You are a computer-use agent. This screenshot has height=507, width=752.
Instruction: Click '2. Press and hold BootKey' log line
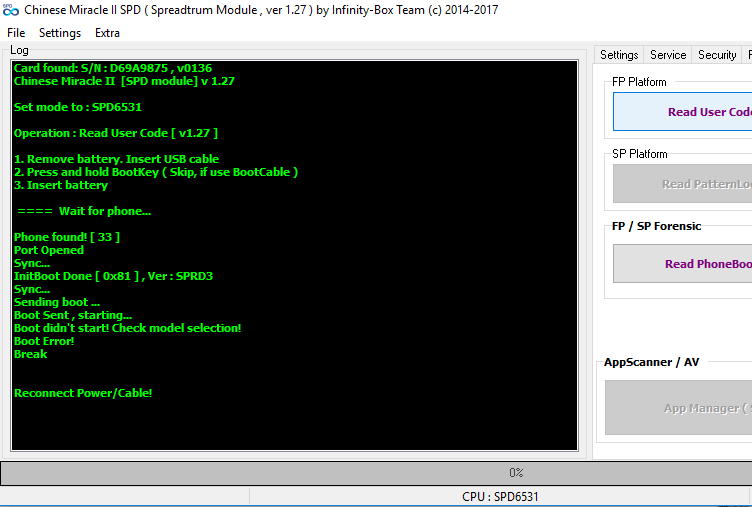point(156,172)
